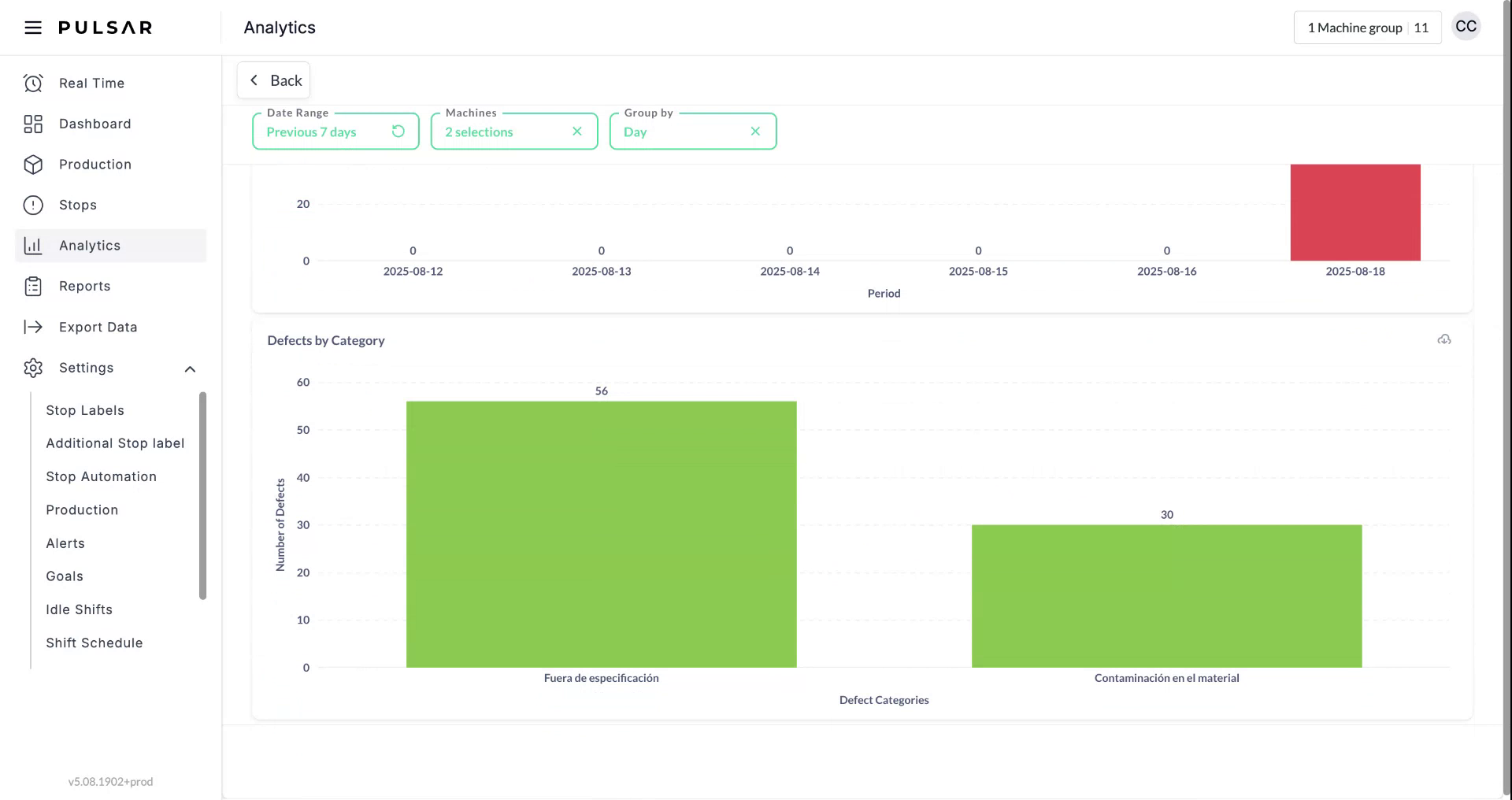The width and height of the screenshot is (1512, 800).
Task: Open the hamburger menu icon
Action: (x=32, y=28)
